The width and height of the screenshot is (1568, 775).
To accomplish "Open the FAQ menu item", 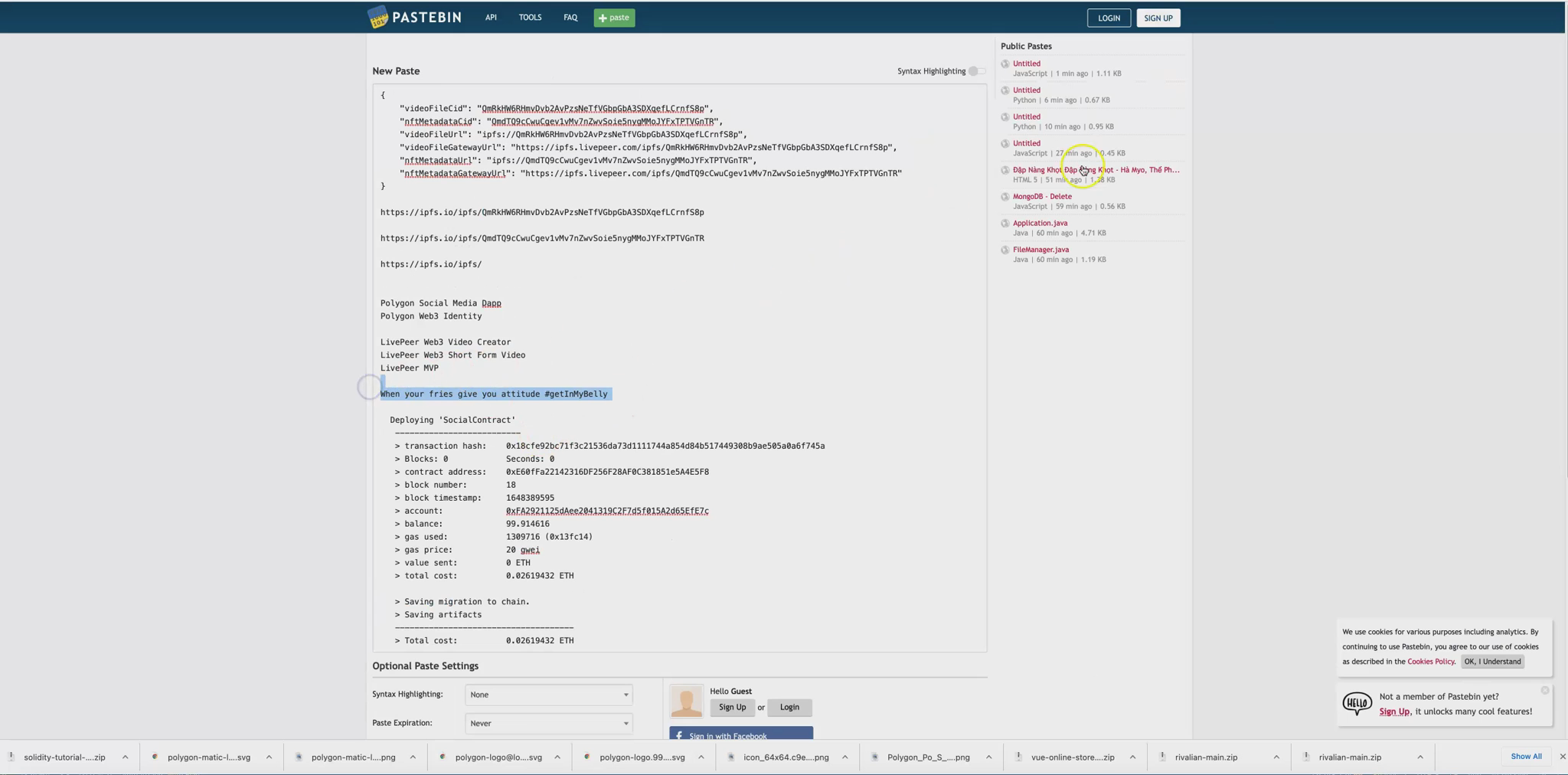I will pos(570,17).
